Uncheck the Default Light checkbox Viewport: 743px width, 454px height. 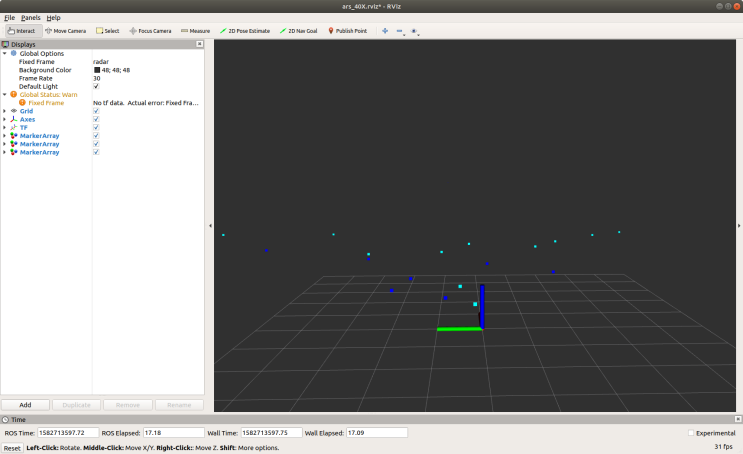96,86
